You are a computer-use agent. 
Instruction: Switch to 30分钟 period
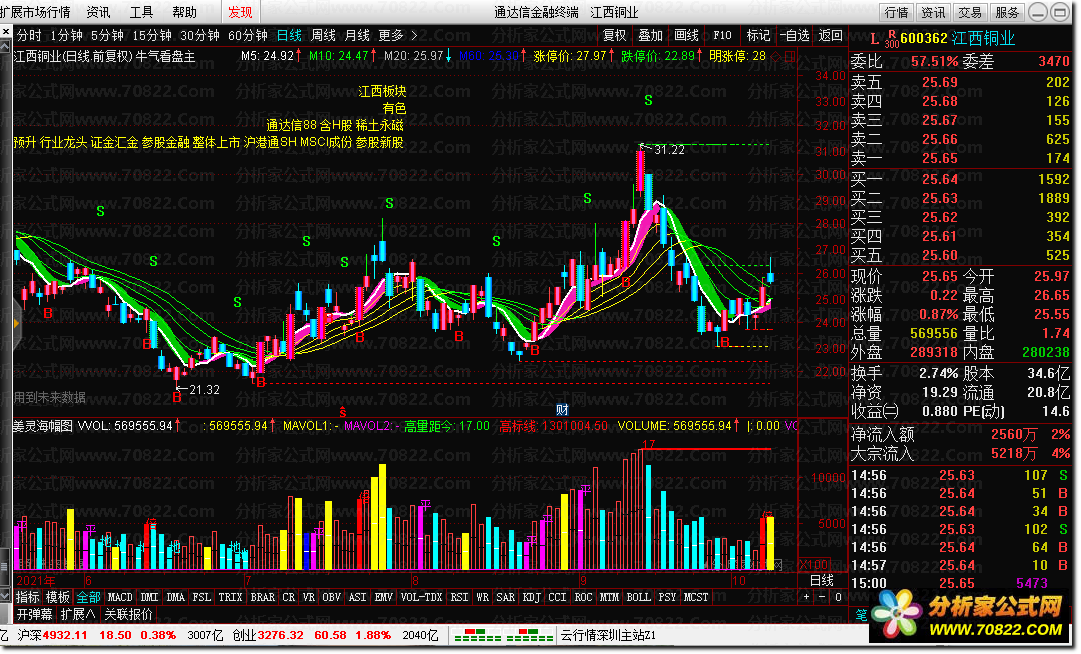click(x=200, y=35)
